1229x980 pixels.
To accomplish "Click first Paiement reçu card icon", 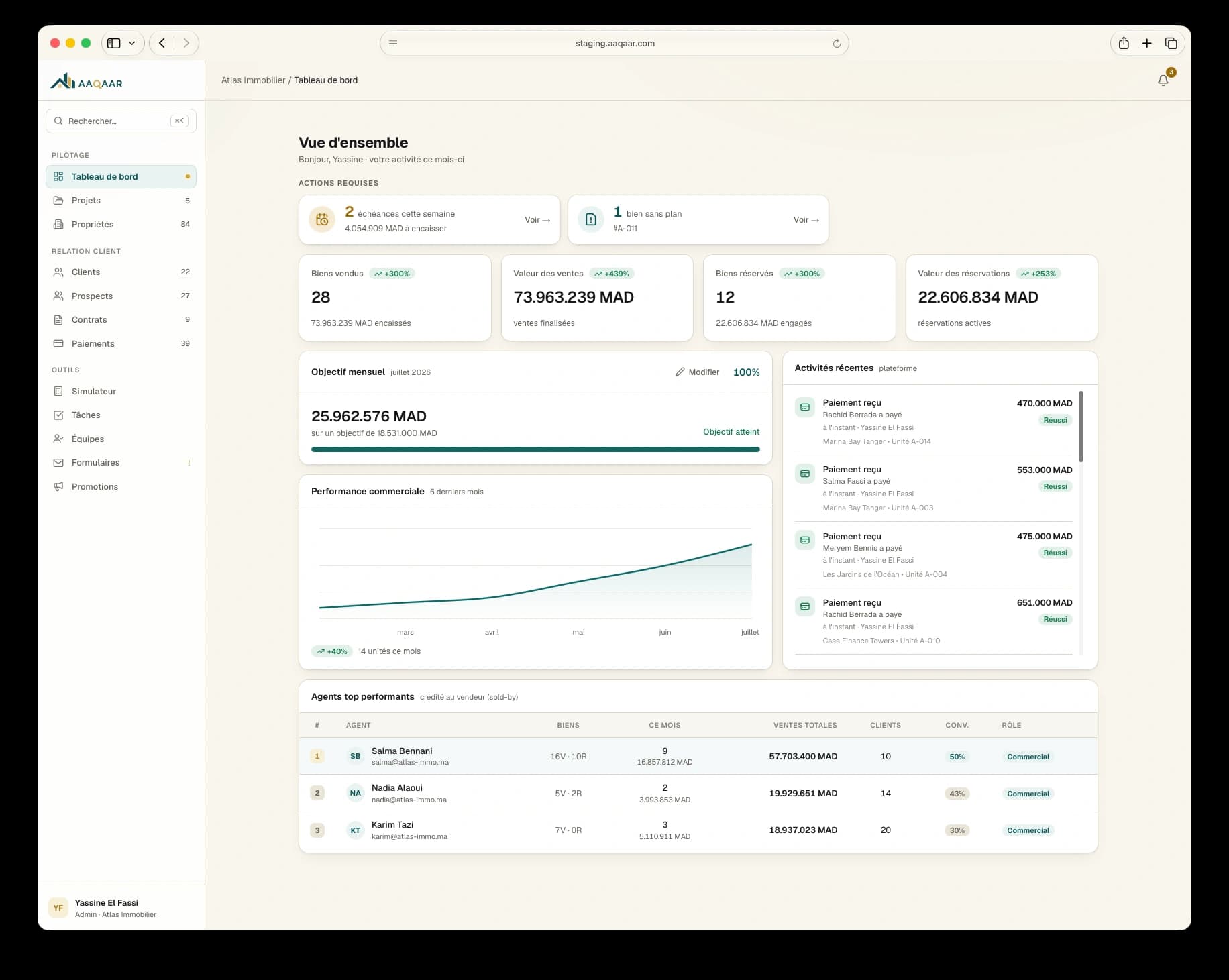I will (x=805, y=407).
